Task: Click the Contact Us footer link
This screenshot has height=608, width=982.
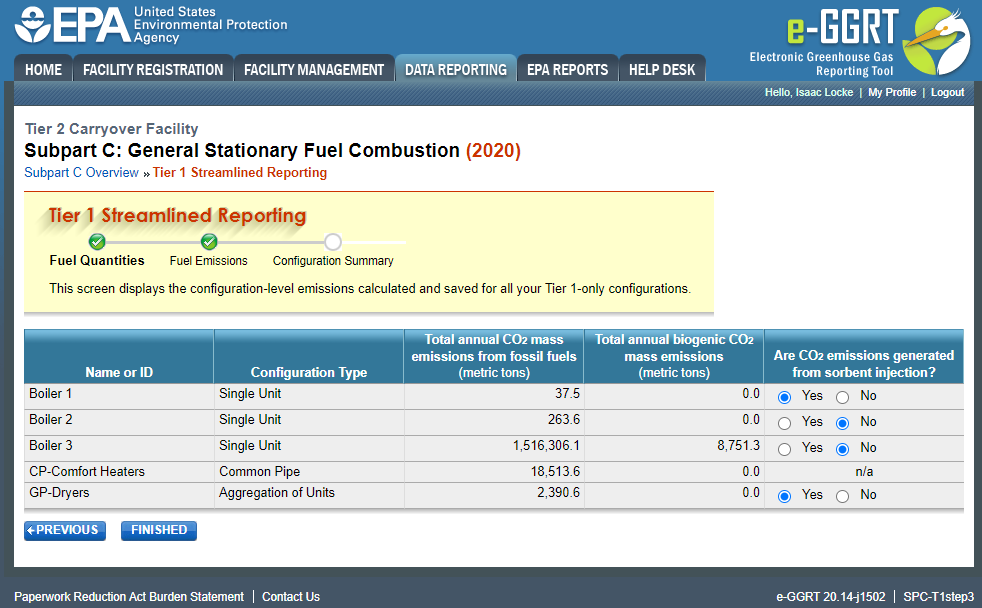Action: pyautogui.click(x=291, y=597)
